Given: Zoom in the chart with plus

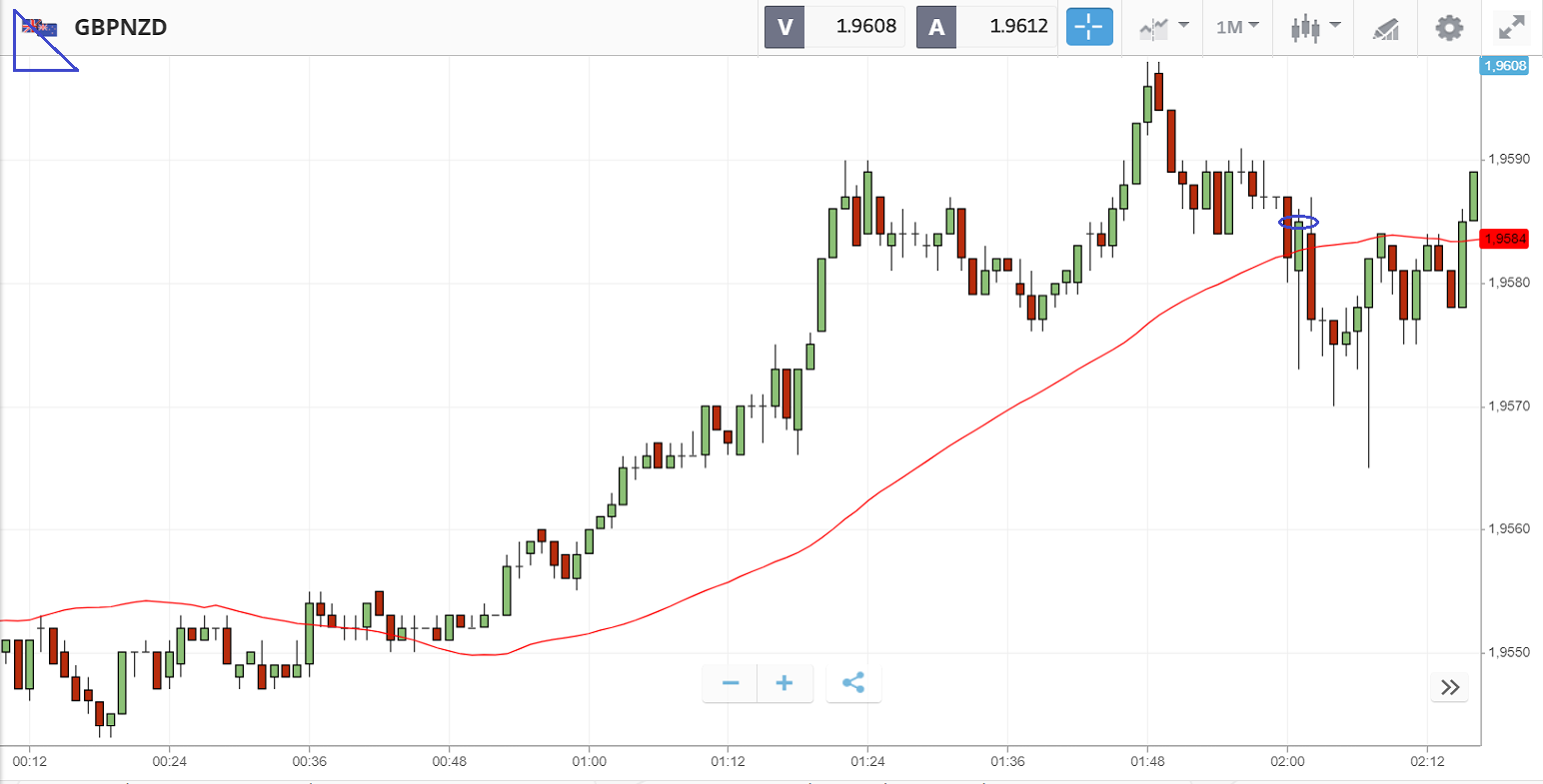Looking at the screenshot, I should [784, 683].
